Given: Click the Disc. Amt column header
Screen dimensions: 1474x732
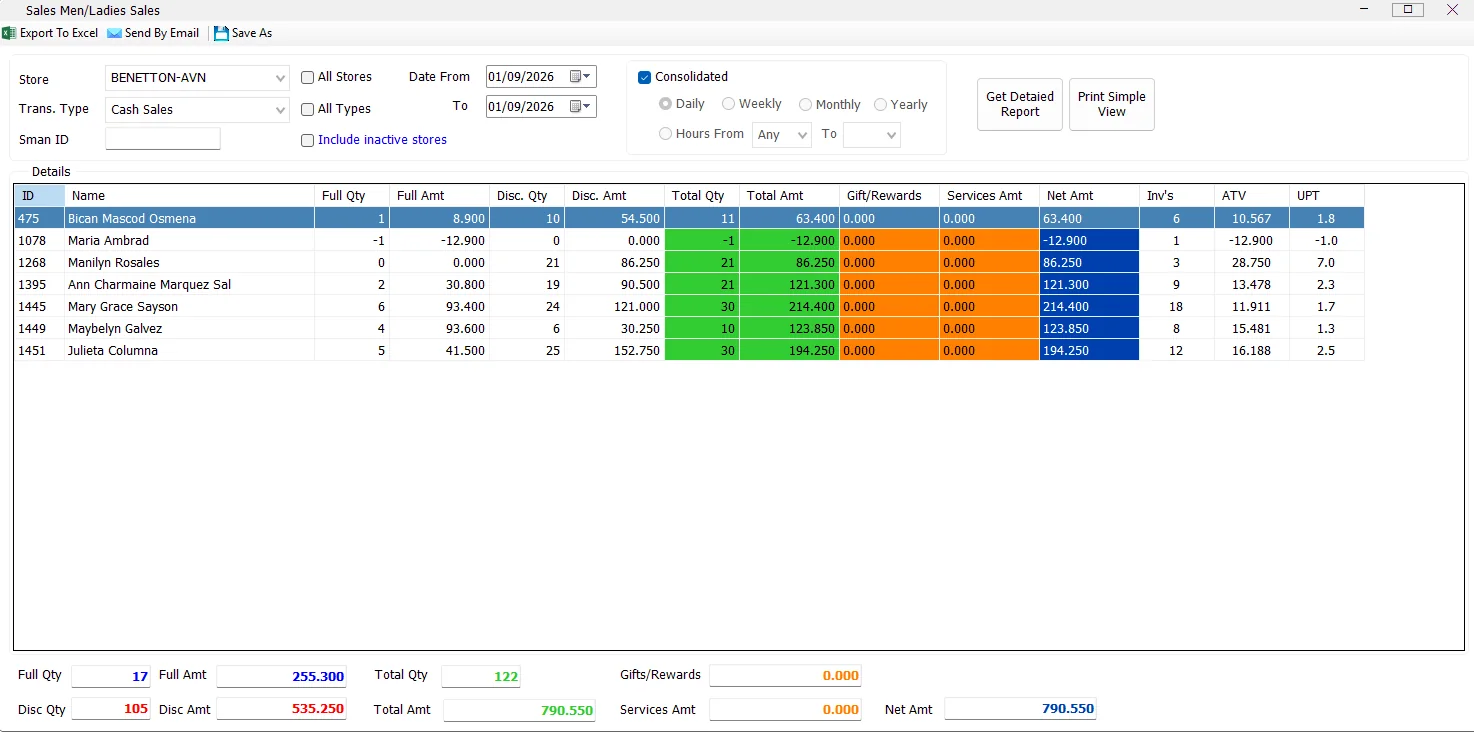Looking at the screenshot, I should tap(615, 196).
